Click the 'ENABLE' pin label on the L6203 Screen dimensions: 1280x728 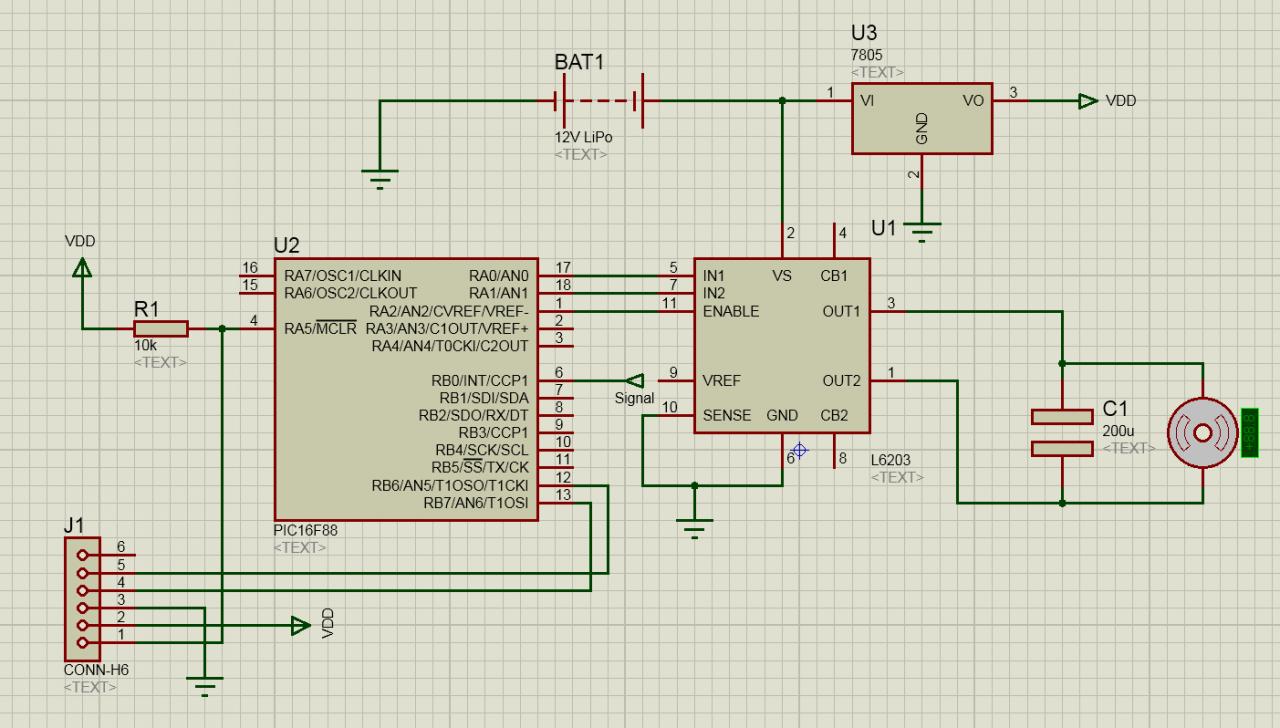pyautogui.click(x=731, y=311)
